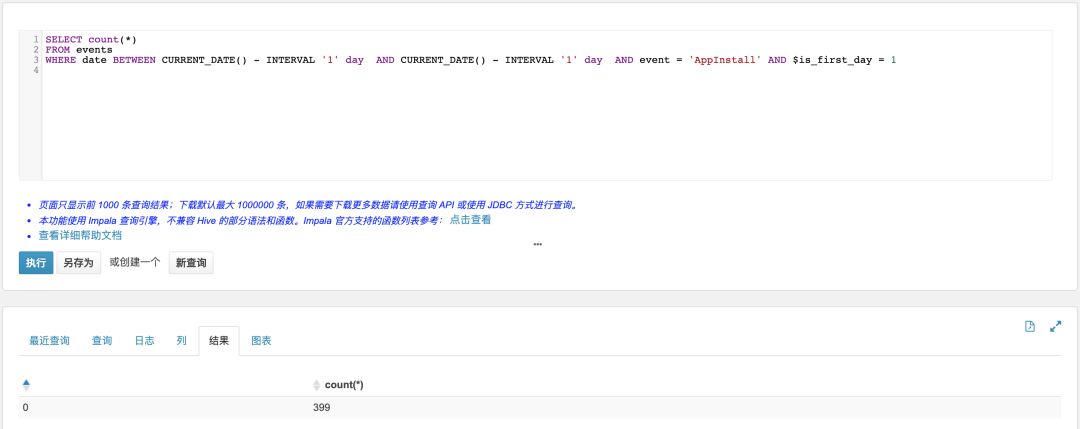Sort by the index column arrows
1080x429 pixels.
coord(26,385)
